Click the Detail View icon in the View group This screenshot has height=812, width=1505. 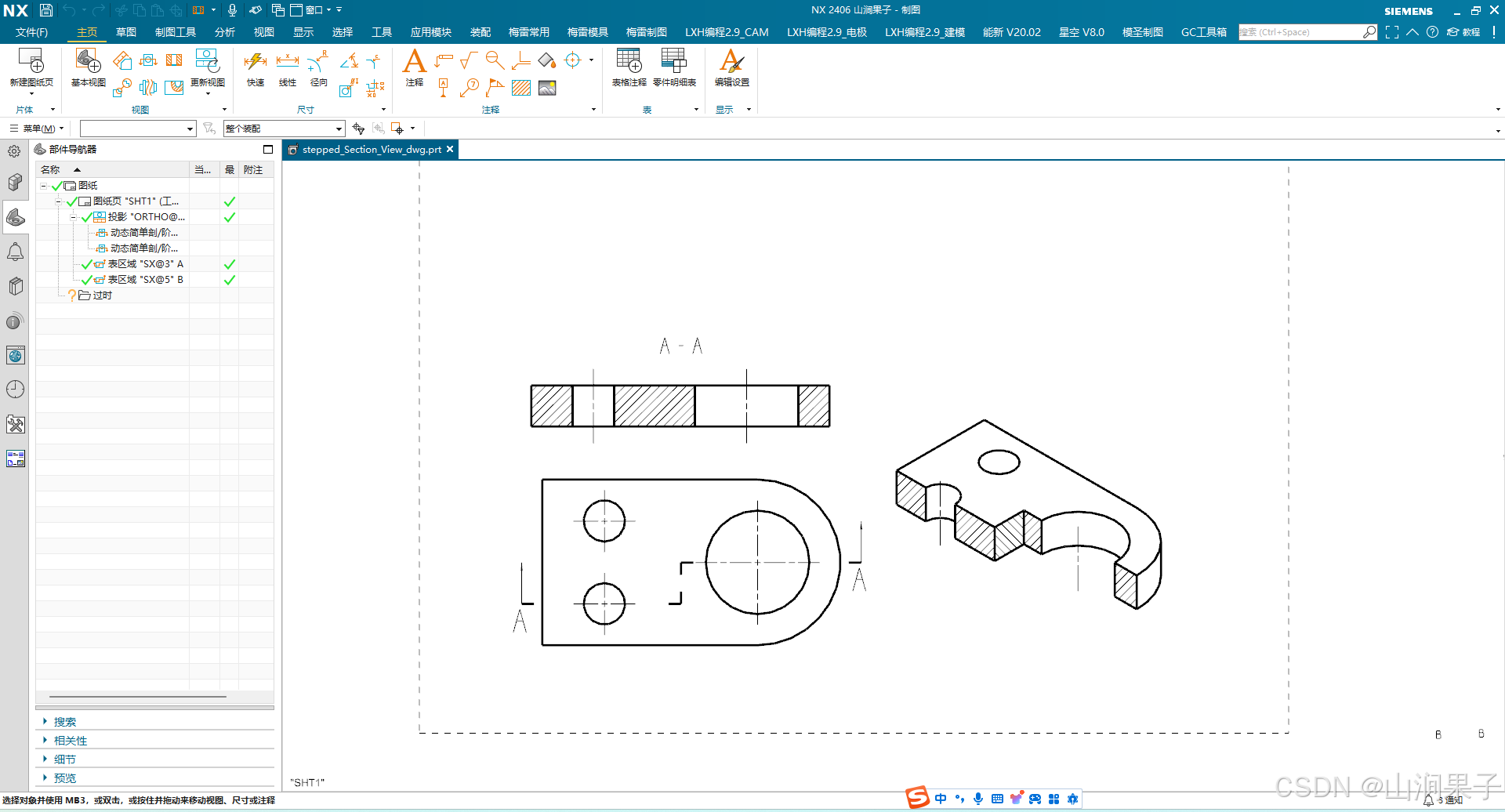point(122,88)
